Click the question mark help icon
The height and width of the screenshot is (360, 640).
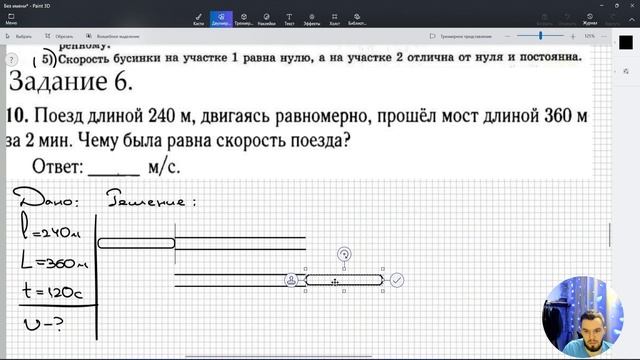pyautogui.click(x=11, y=60)
